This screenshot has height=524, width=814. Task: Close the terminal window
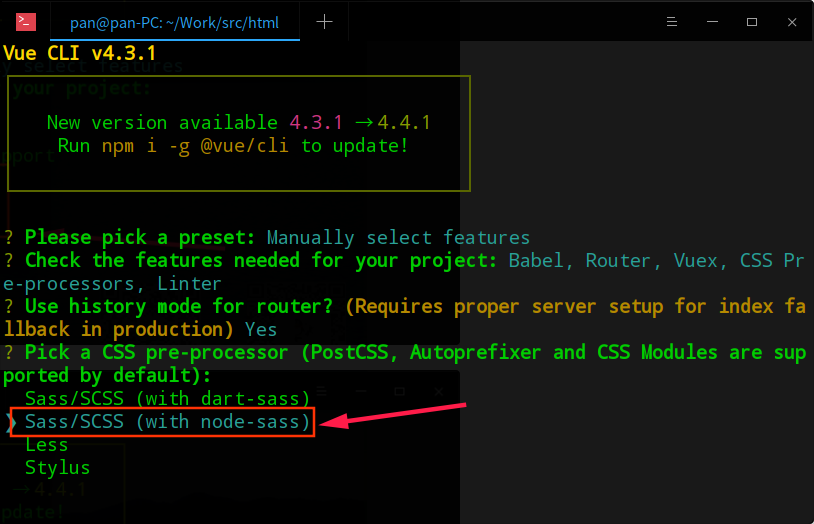(792, 22)
